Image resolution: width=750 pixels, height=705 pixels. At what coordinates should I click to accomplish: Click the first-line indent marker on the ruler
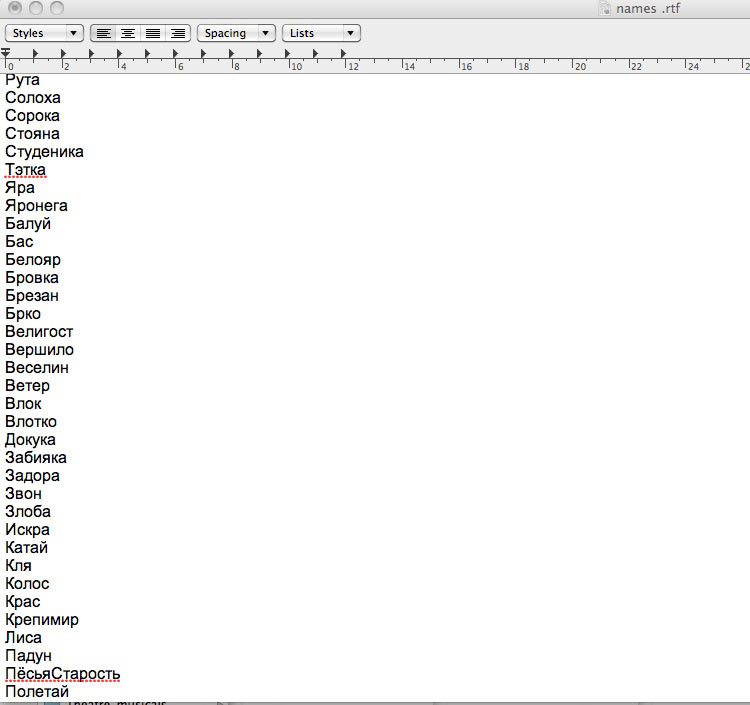coord(6,51)
